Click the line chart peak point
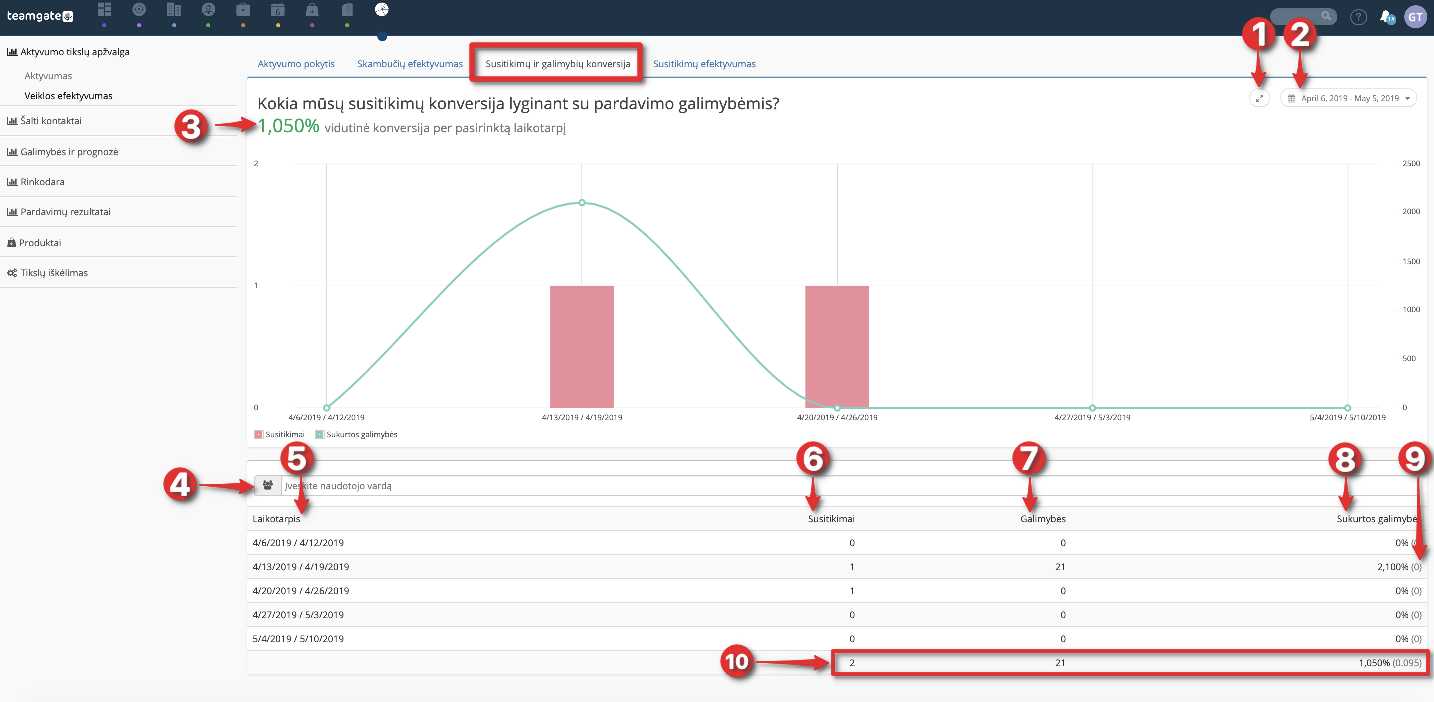This screenshot has height=702, width=1434. [x=581, y=202]
